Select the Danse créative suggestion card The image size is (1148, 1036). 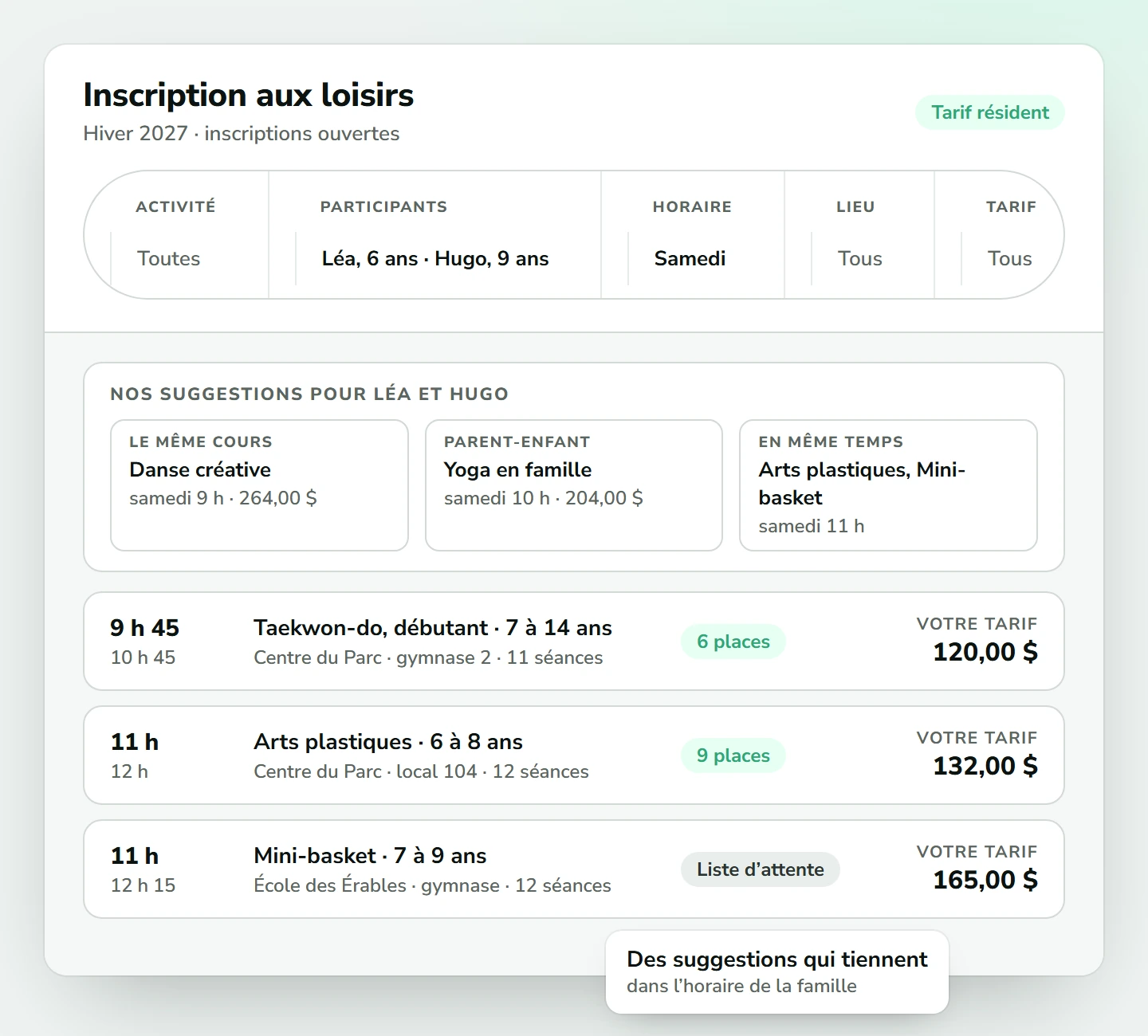pos(259,485)
